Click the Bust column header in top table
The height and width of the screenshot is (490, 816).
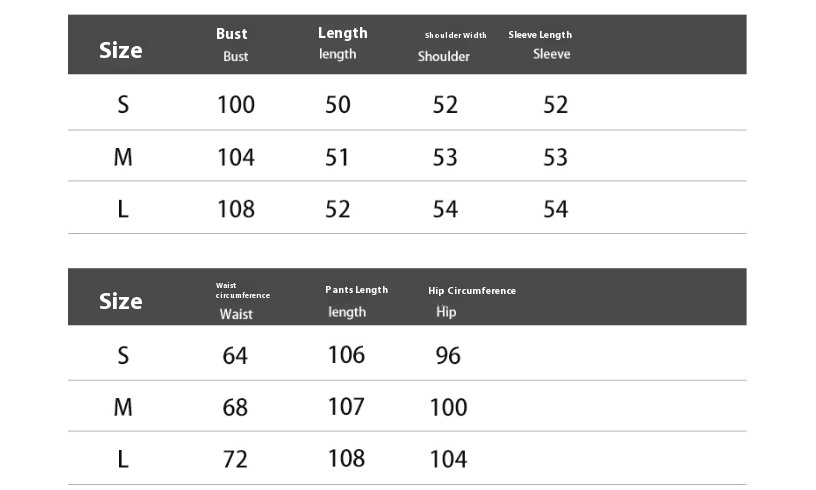233,44
